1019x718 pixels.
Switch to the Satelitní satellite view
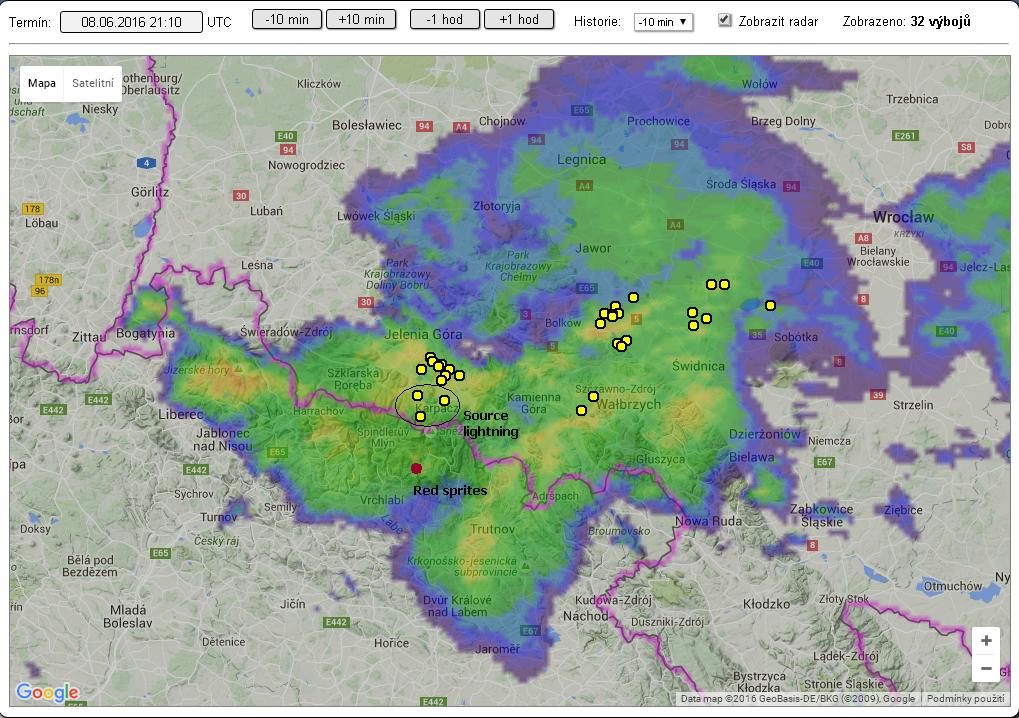point(93,83)
